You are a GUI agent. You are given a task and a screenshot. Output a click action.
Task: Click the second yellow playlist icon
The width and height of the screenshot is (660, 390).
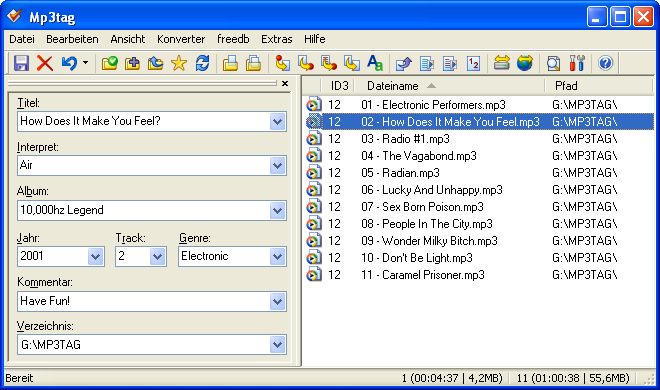click(x=254, y=64)
